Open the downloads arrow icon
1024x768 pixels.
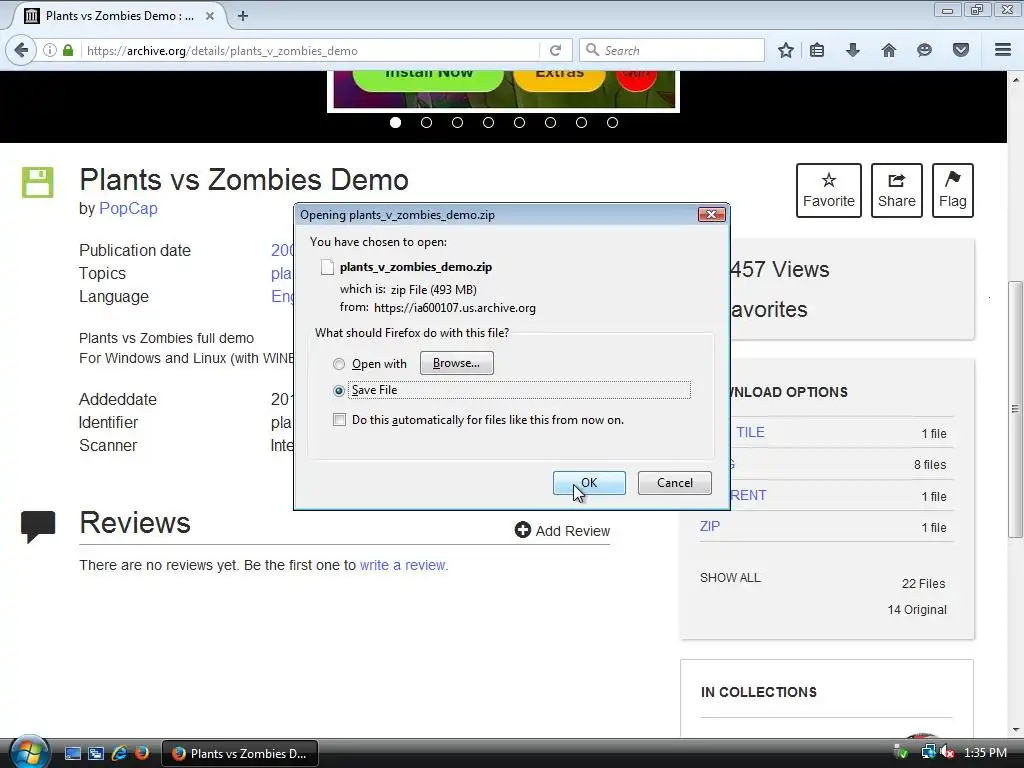click(x=853, y=50)
